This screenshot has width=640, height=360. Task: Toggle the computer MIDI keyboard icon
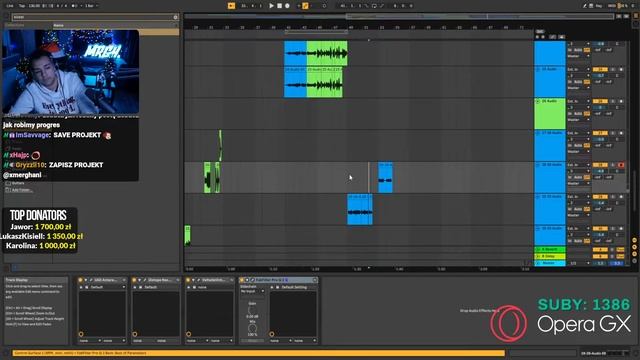(591, 6)
